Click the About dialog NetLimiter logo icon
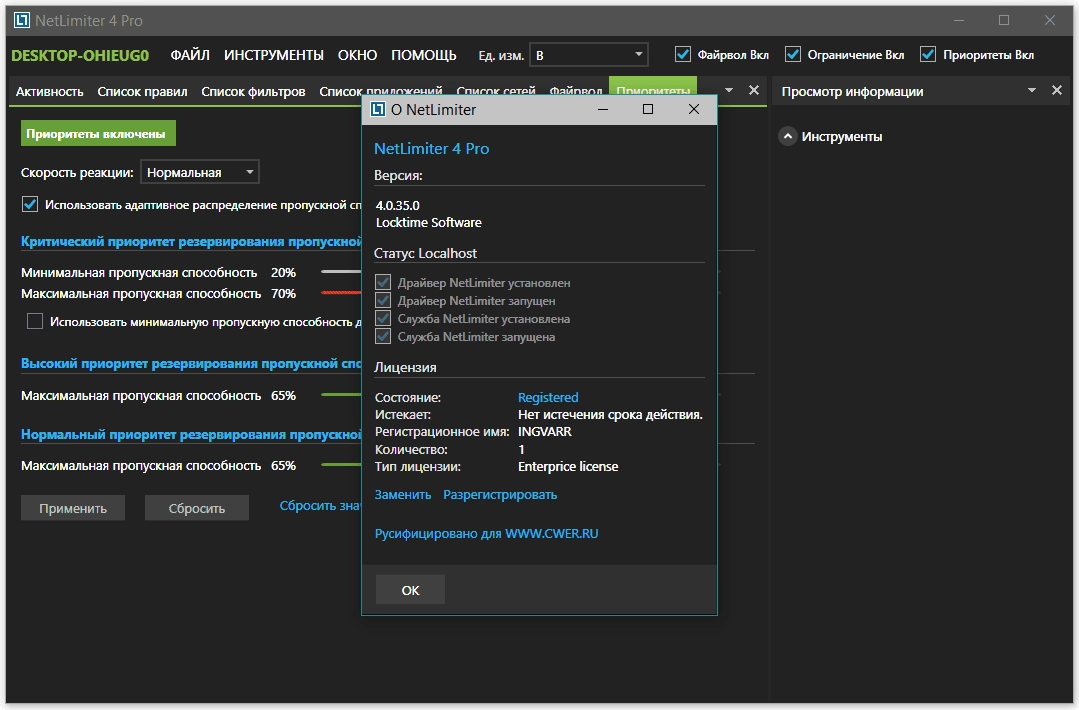 pos(378,109)
